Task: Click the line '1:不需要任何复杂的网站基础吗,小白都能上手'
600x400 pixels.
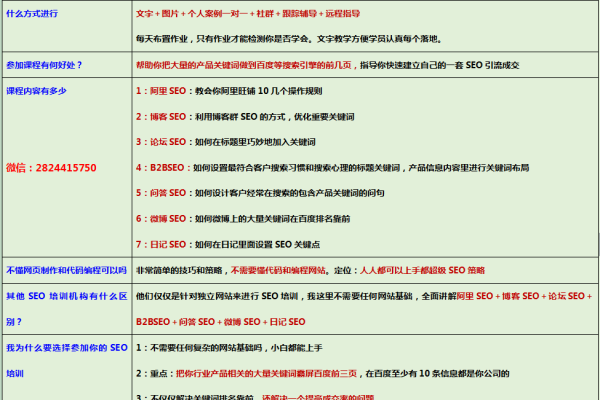Action: click(229, 348)
